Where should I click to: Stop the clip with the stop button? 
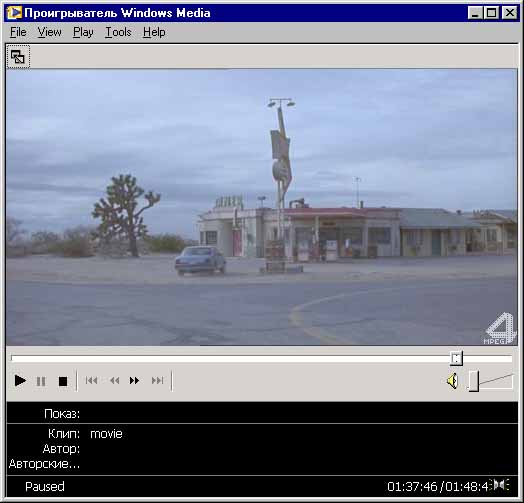coord(63,381)
